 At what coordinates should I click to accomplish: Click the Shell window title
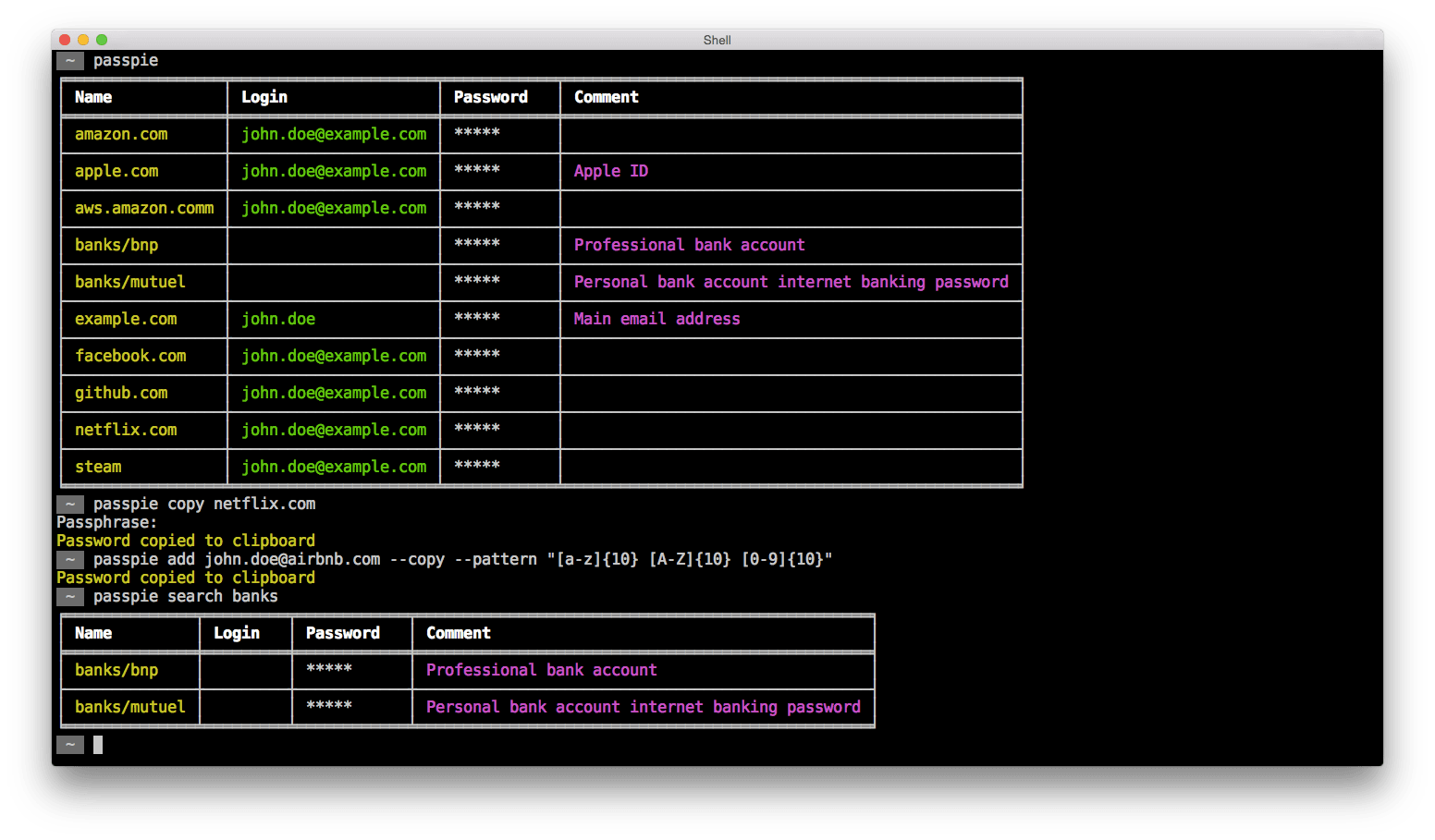[x=717, y=40]
